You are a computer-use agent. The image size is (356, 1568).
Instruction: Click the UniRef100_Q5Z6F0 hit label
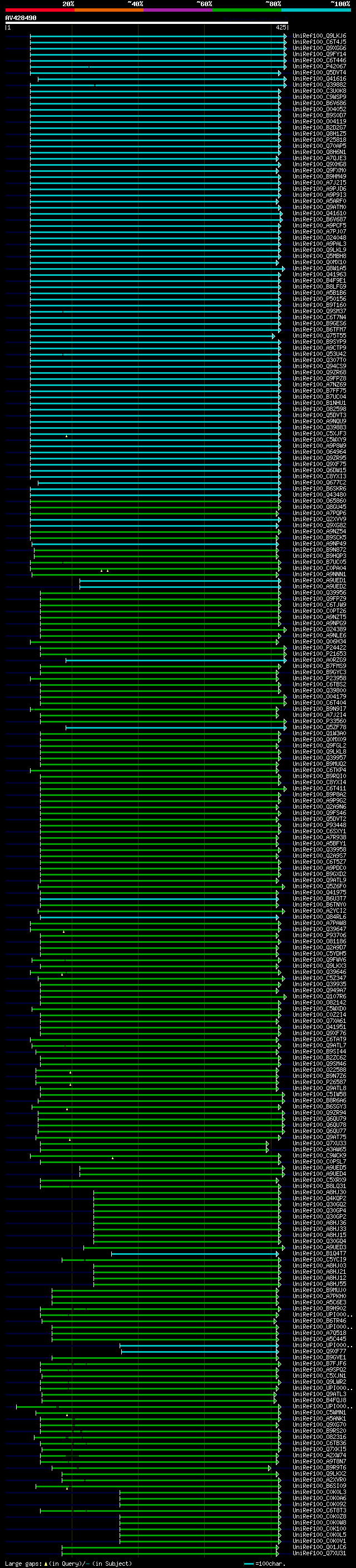(x=319, y=886)
